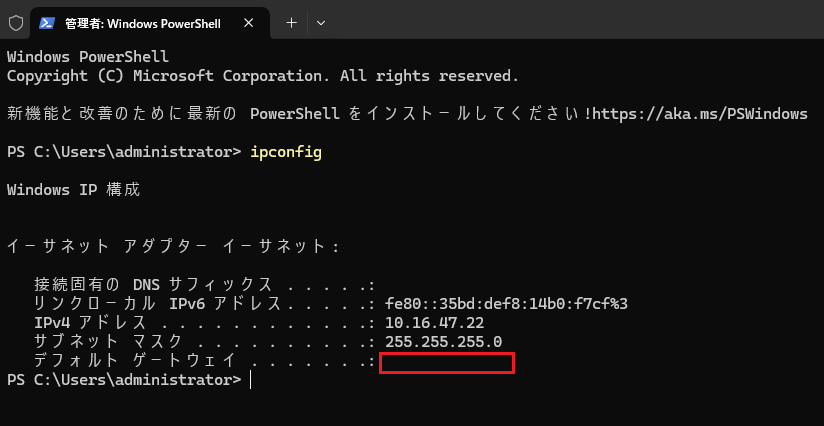The width and height of the screenshot is (824, 426).
Task: Click the イーサネット アダプター イーサネット line
Action: click(173, 246)
